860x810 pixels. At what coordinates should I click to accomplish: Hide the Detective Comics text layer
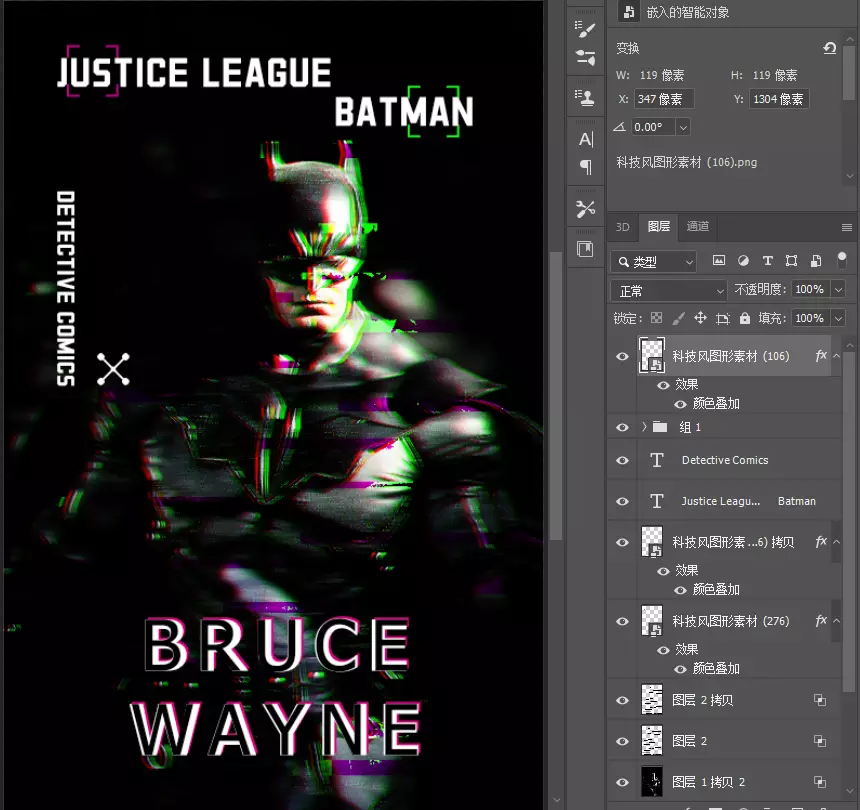click(x=622, y=460)
